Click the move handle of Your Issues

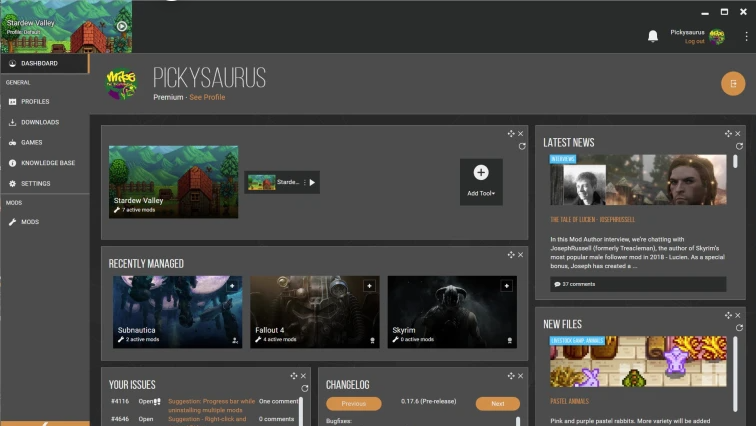coord(294,375)
